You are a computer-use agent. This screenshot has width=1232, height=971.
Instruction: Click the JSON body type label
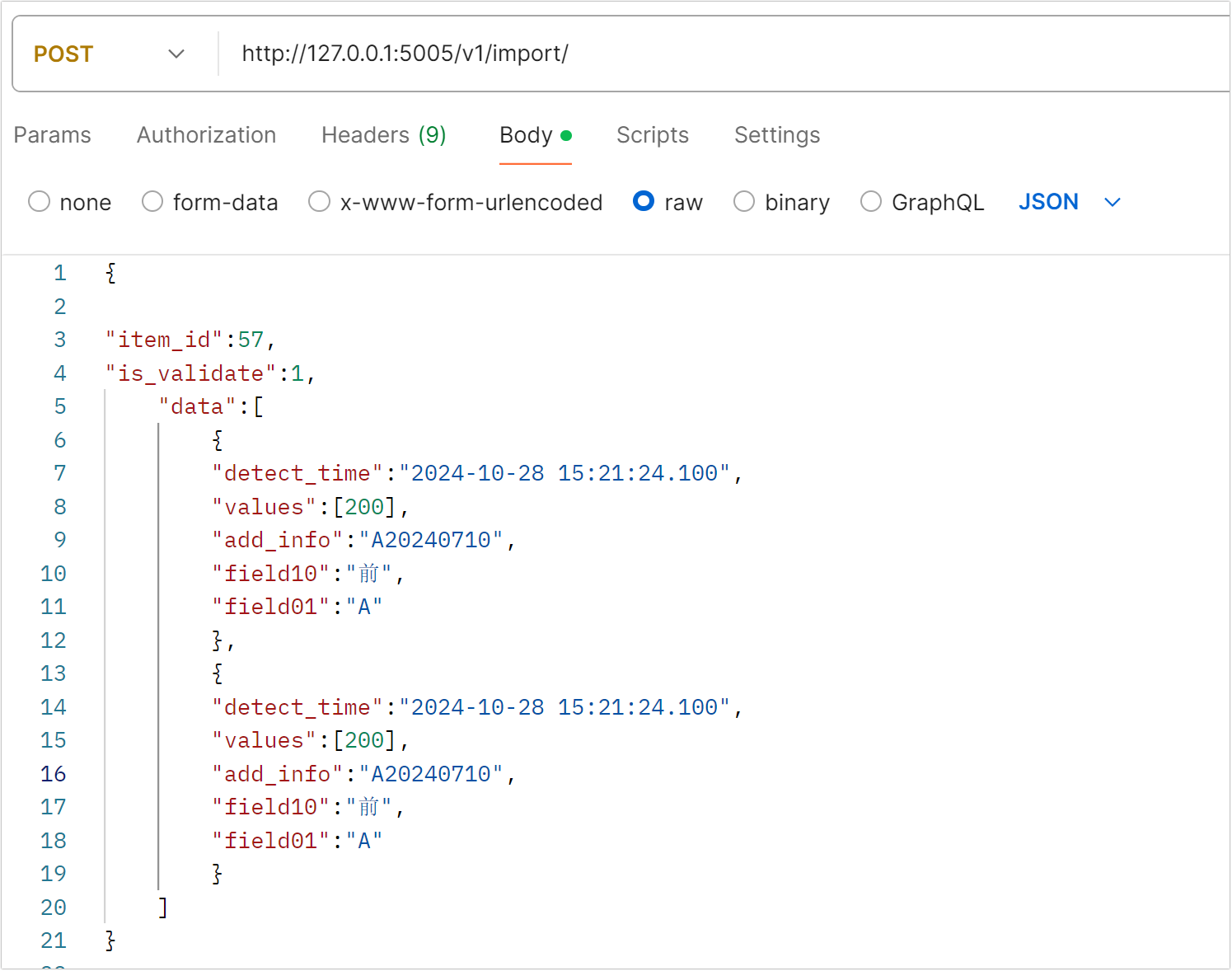[x=1048, y=202]
